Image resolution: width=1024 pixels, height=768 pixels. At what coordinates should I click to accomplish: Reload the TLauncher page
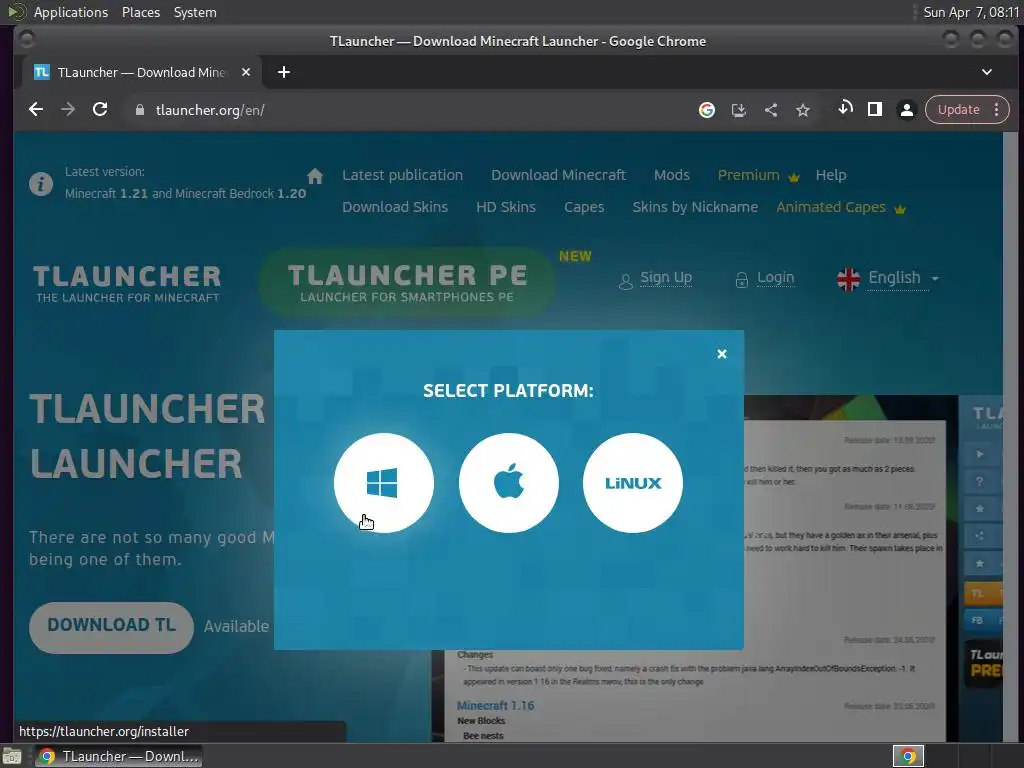pos(100,110)
